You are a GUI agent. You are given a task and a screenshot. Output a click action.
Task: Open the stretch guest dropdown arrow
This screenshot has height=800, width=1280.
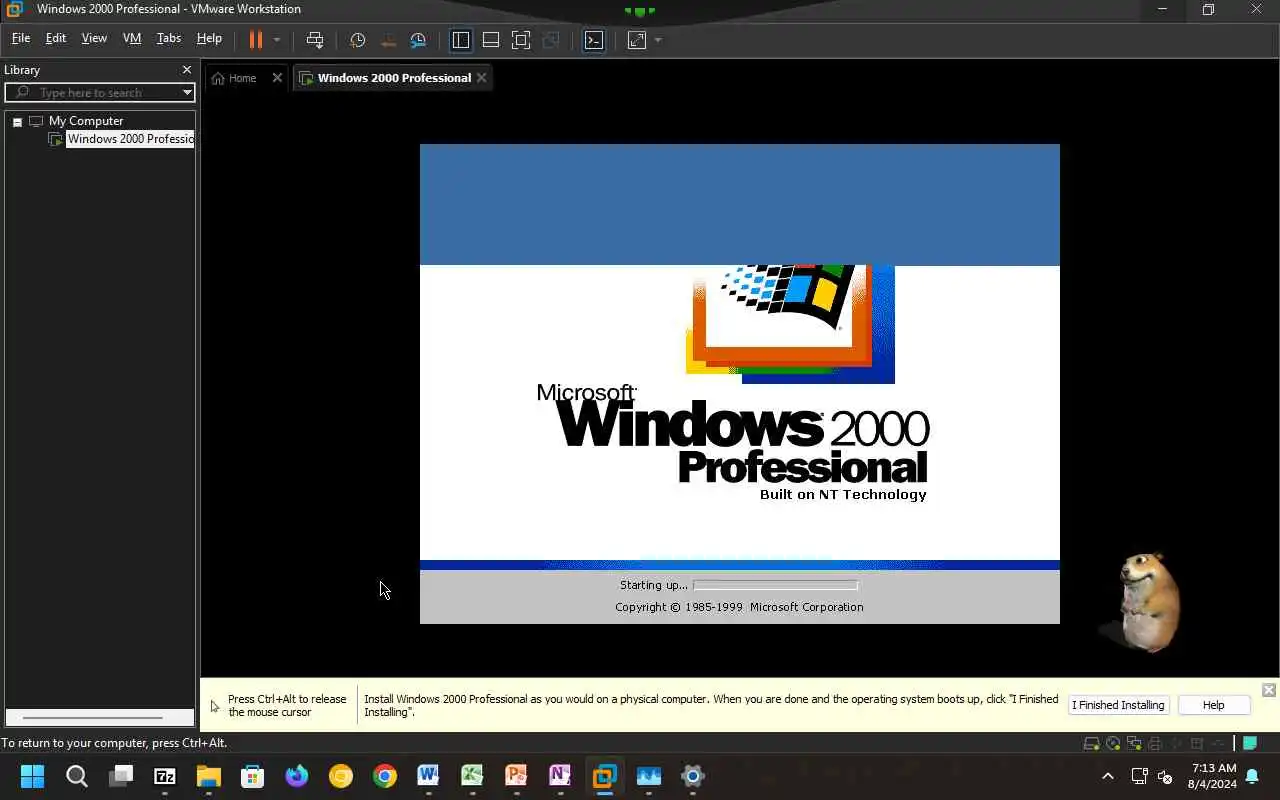tap(658, 40)
